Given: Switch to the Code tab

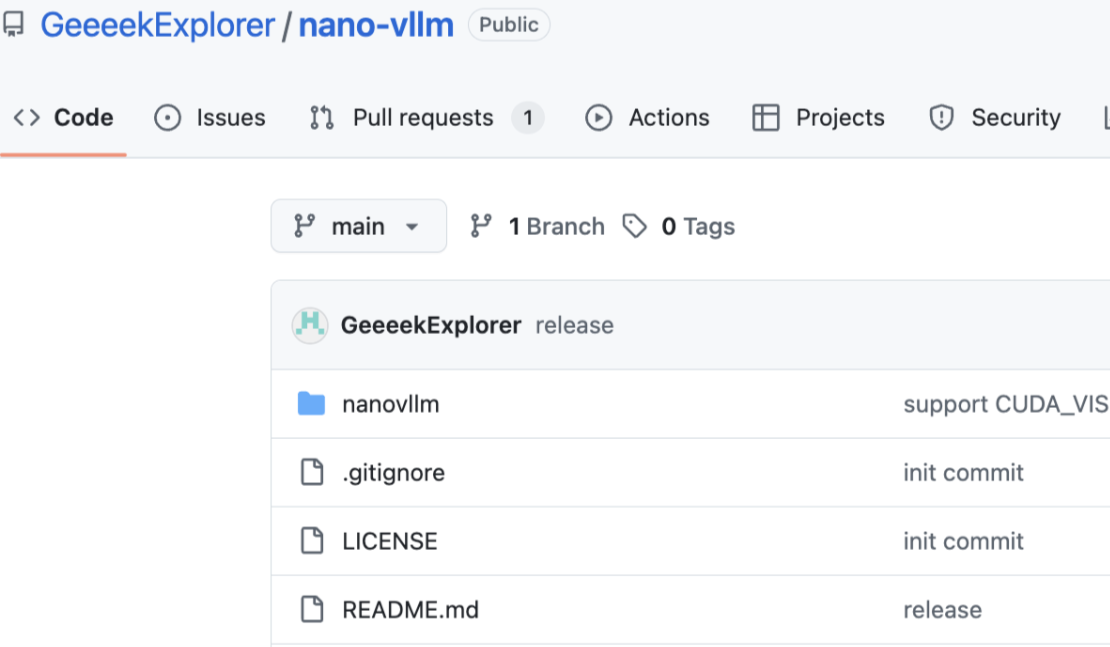Looking at the screenshot, I should pos(64,118).
